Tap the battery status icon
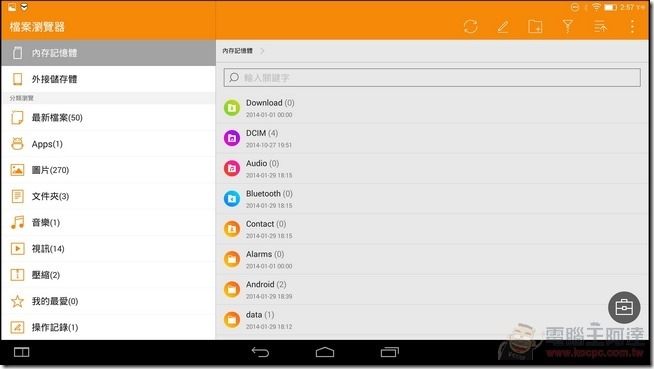654x369 pixels. [611, 7]
